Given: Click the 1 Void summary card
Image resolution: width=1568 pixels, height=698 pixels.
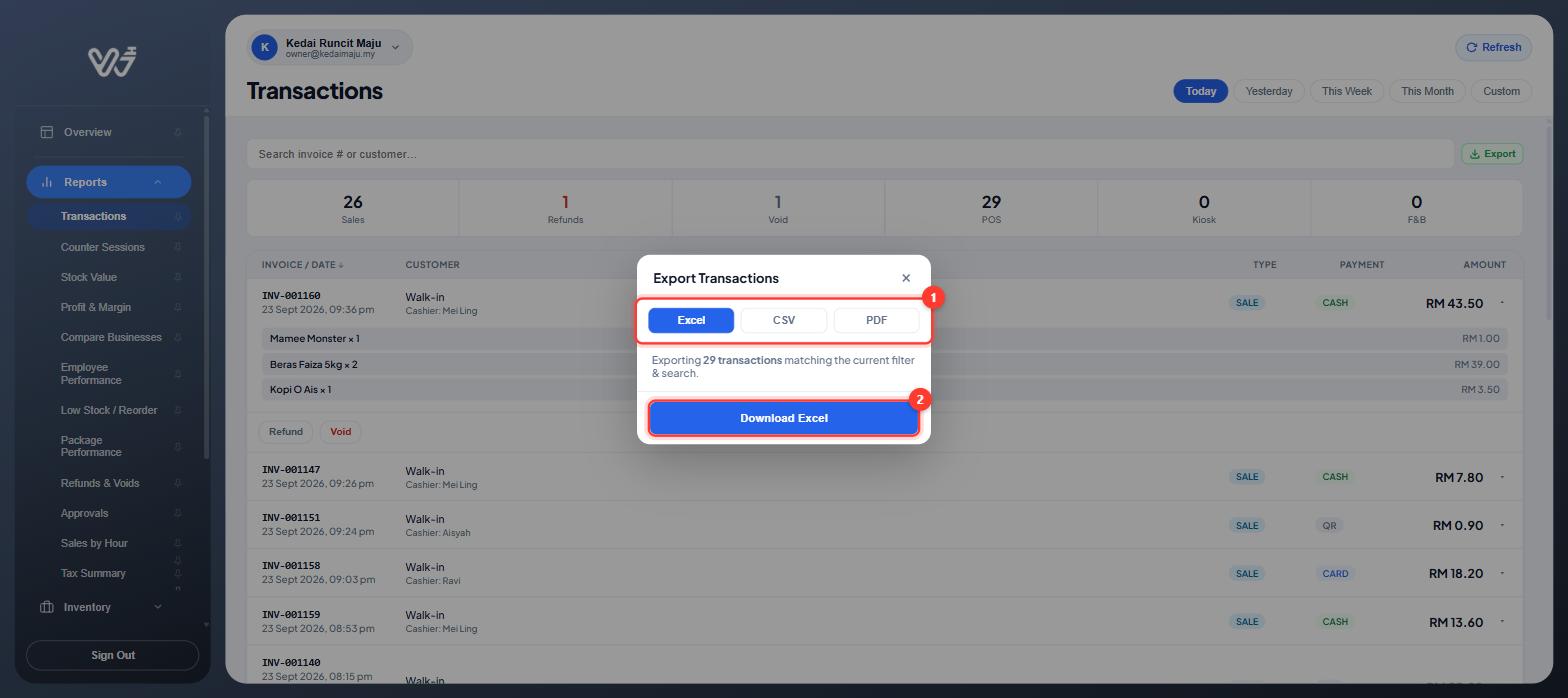Looking at the screenshot, I should point(778,208).
